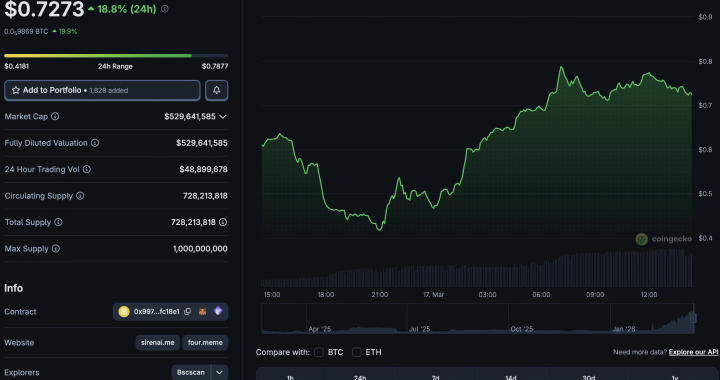The height and width of the screenshot is (380, 720).
Task: Click info icon next to 24 Hour Trading Vol
Action: 87,169
